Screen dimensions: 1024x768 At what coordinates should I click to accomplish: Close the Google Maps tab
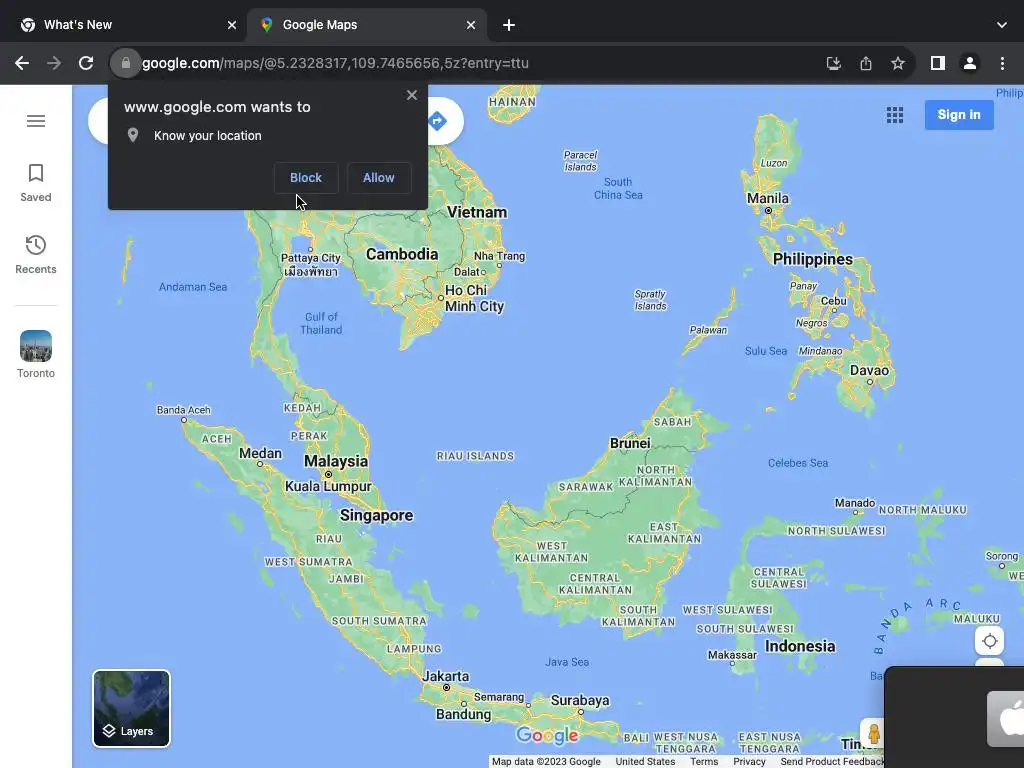click(471, 25)
